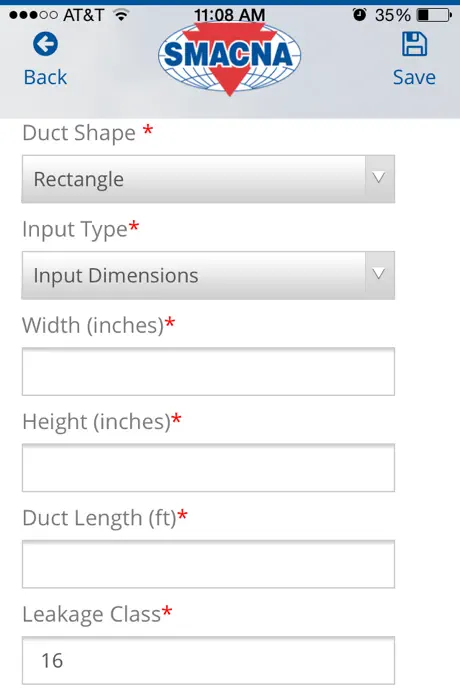Focus the Height (inches) input field
The width and height of the screenshot is (460, 690).
coord(208,468)
